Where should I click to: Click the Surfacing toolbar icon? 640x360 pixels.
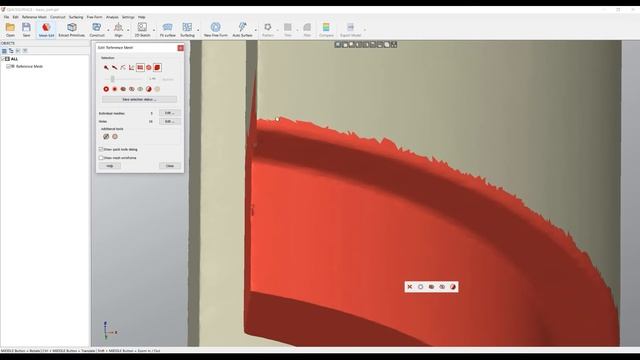[x=187, y=27]
